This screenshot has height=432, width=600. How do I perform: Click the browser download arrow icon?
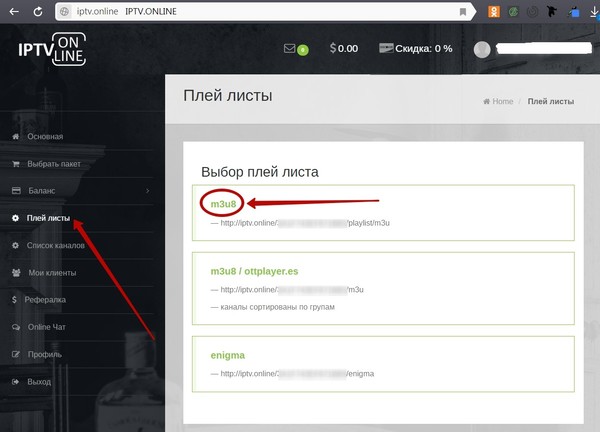coord(594,12)
